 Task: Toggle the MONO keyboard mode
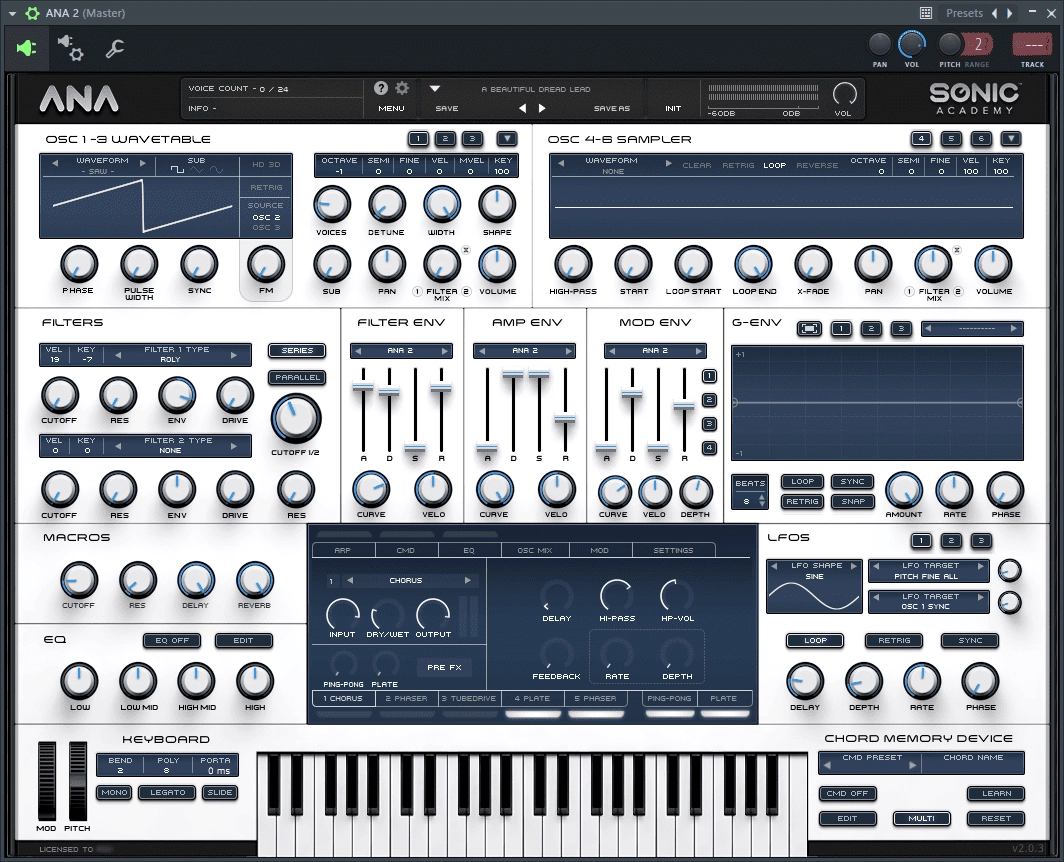pos(114,792)
